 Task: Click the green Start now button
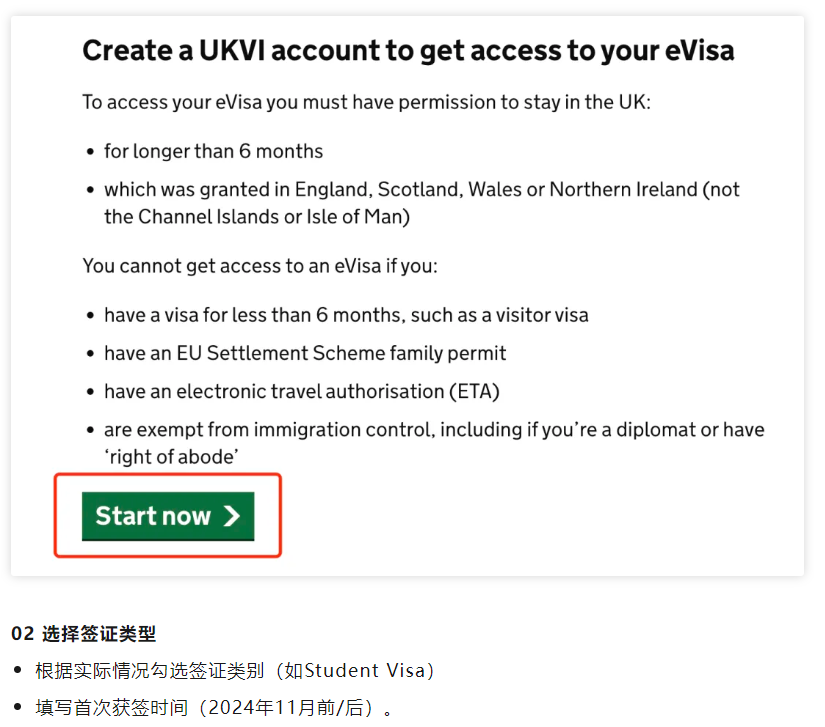click(x=167, y=516)
